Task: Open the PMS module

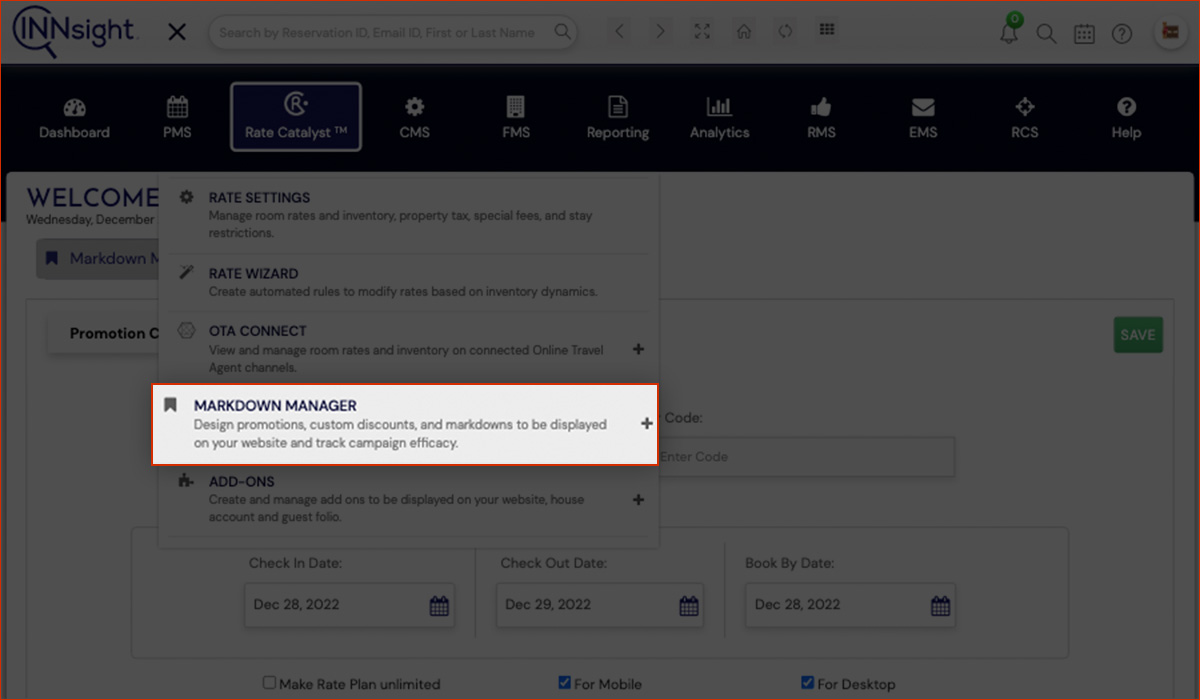Action: click(x=177, y=118)
